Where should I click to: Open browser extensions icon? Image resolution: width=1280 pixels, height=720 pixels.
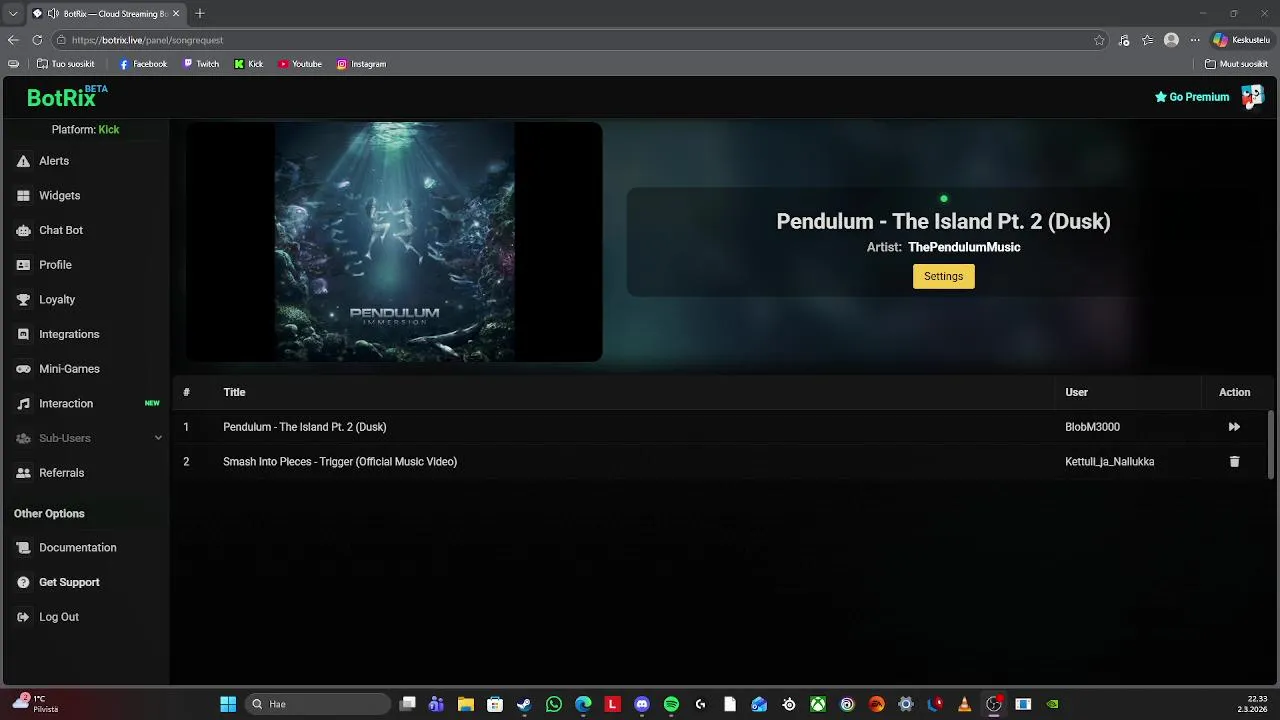tap(1124, 40)
